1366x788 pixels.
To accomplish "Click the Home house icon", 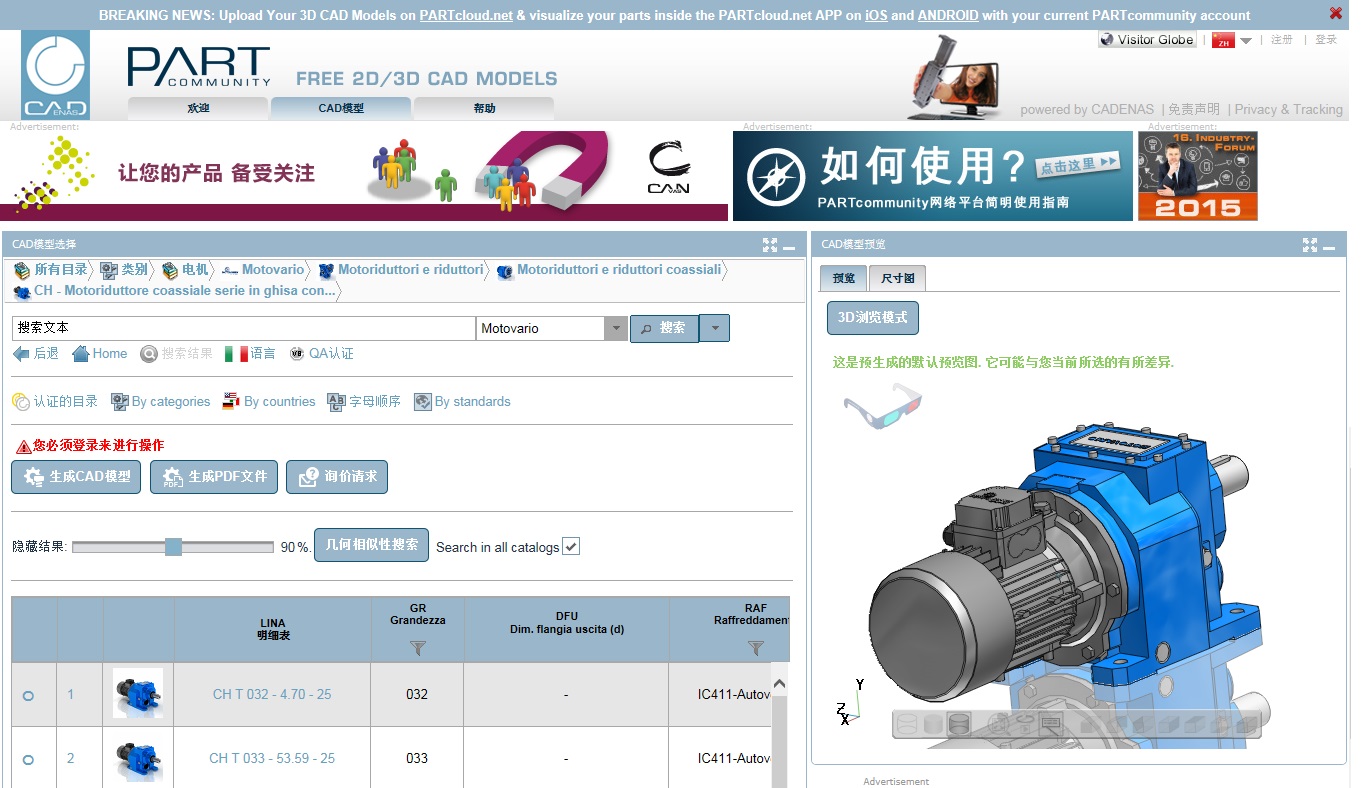I will pyautogui.click(x=80, y=354).
